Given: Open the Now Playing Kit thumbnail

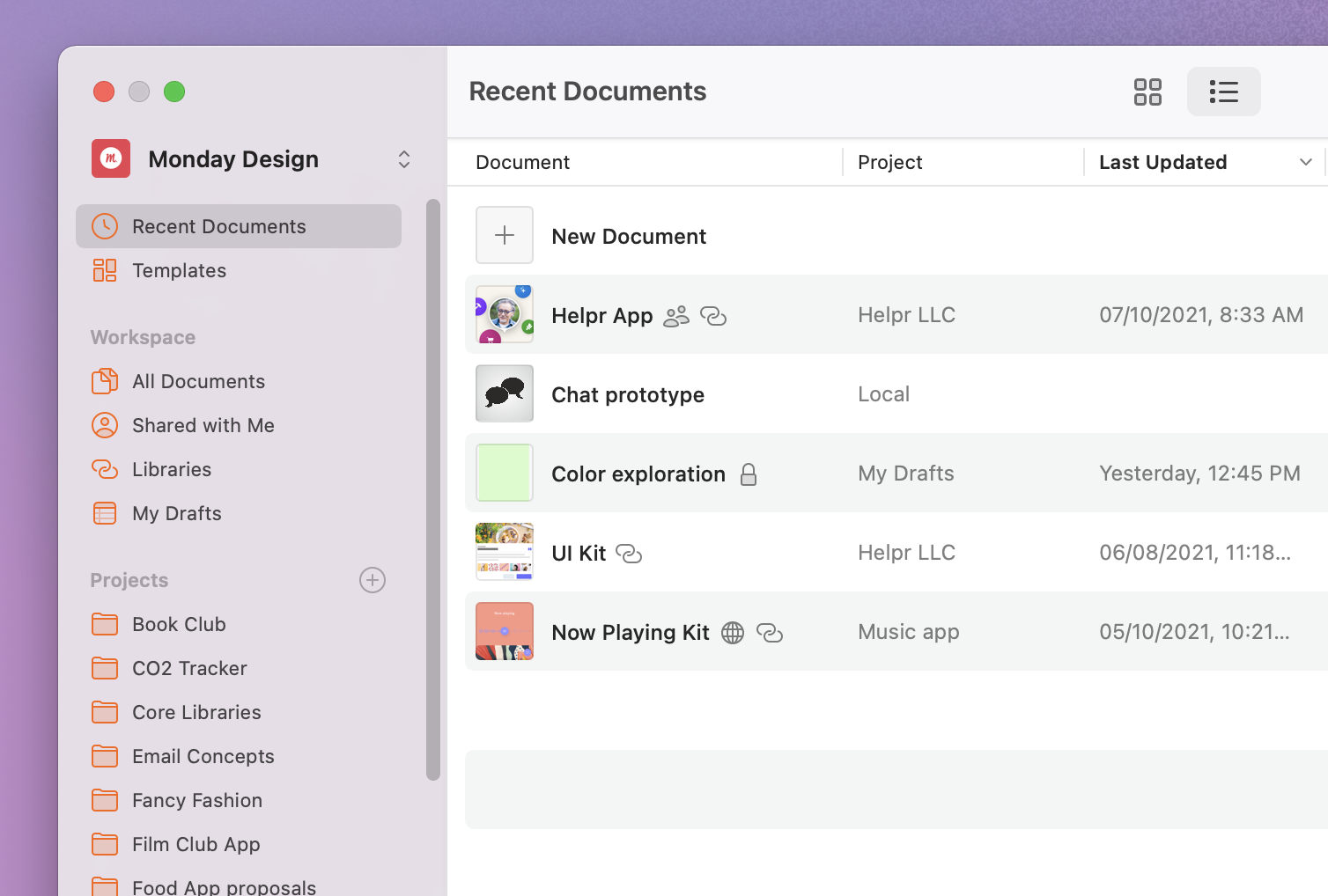Looking at the screenshot, I should coord(504,631).
